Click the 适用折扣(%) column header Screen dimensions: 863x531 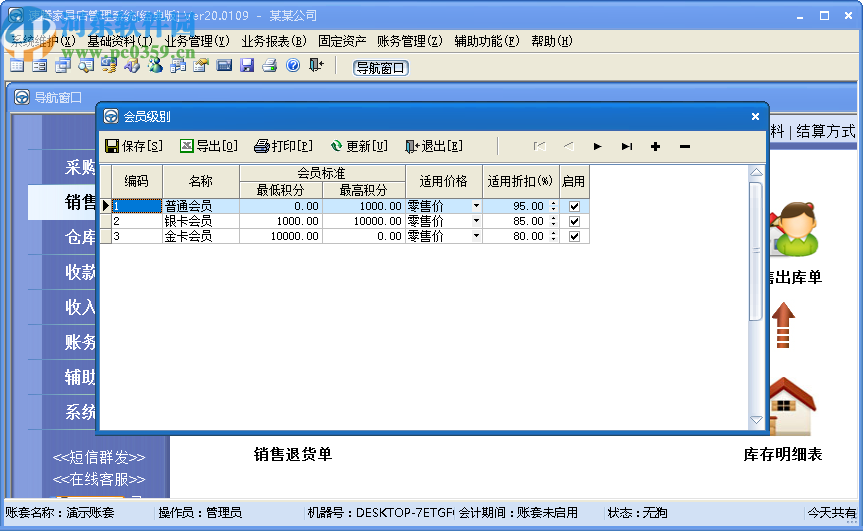coord(521,182)
